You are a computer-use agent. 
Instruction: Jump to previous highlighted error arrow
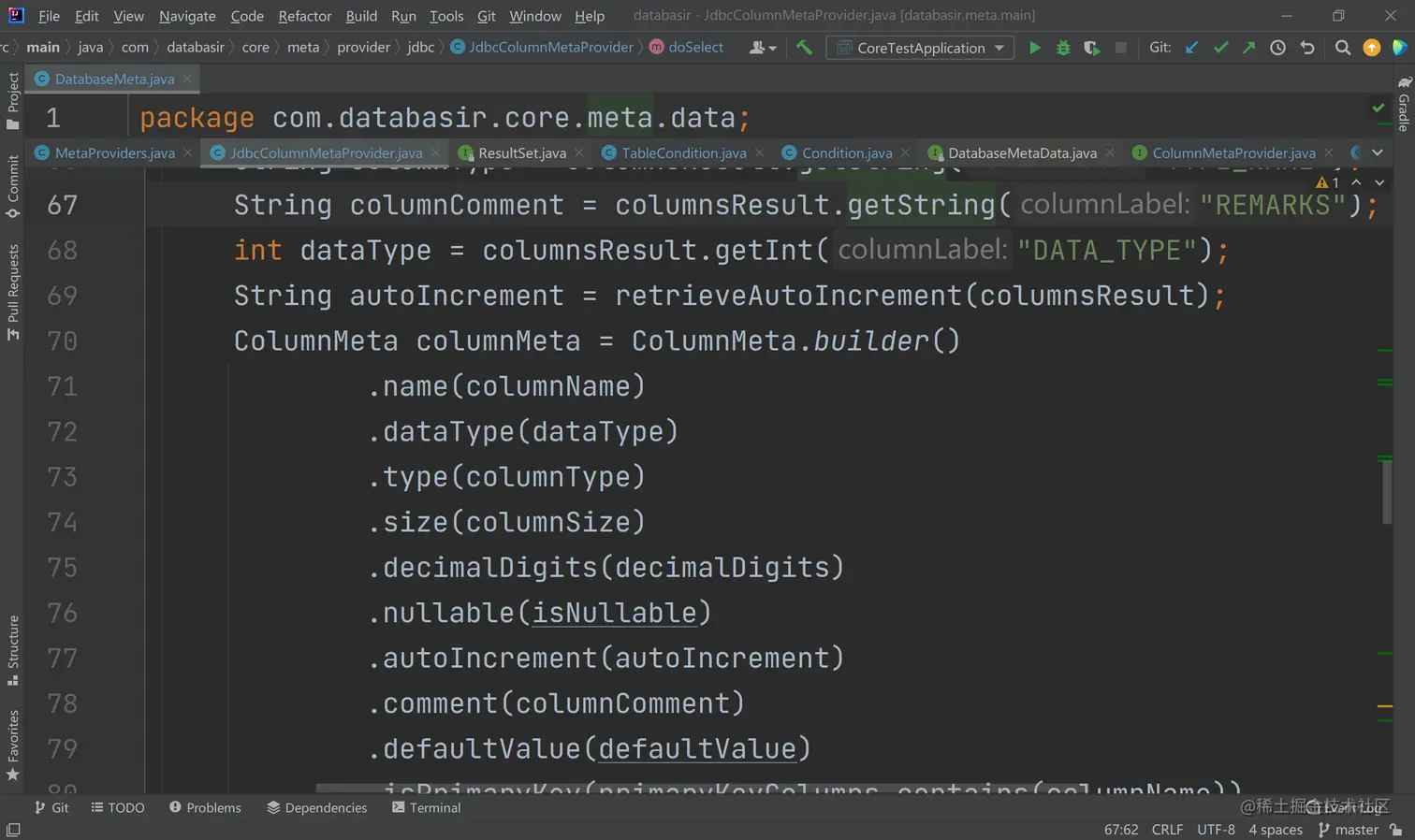click(x=1356, y=182)
